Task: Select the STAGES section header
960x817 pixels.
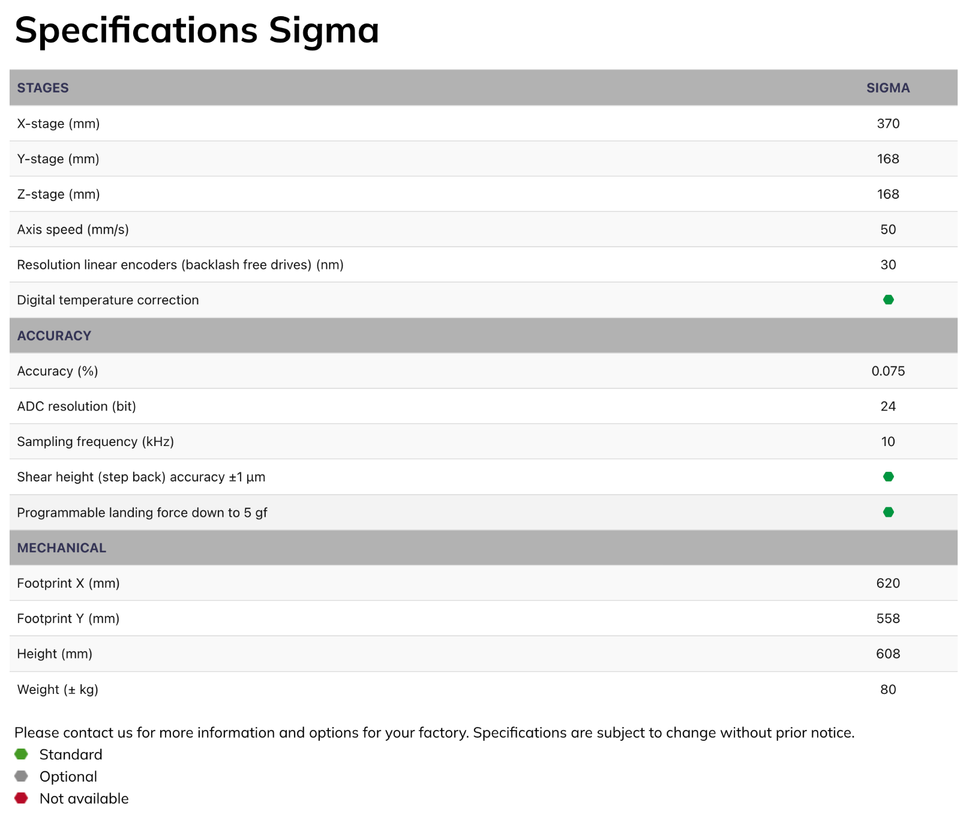Action: 43,88
